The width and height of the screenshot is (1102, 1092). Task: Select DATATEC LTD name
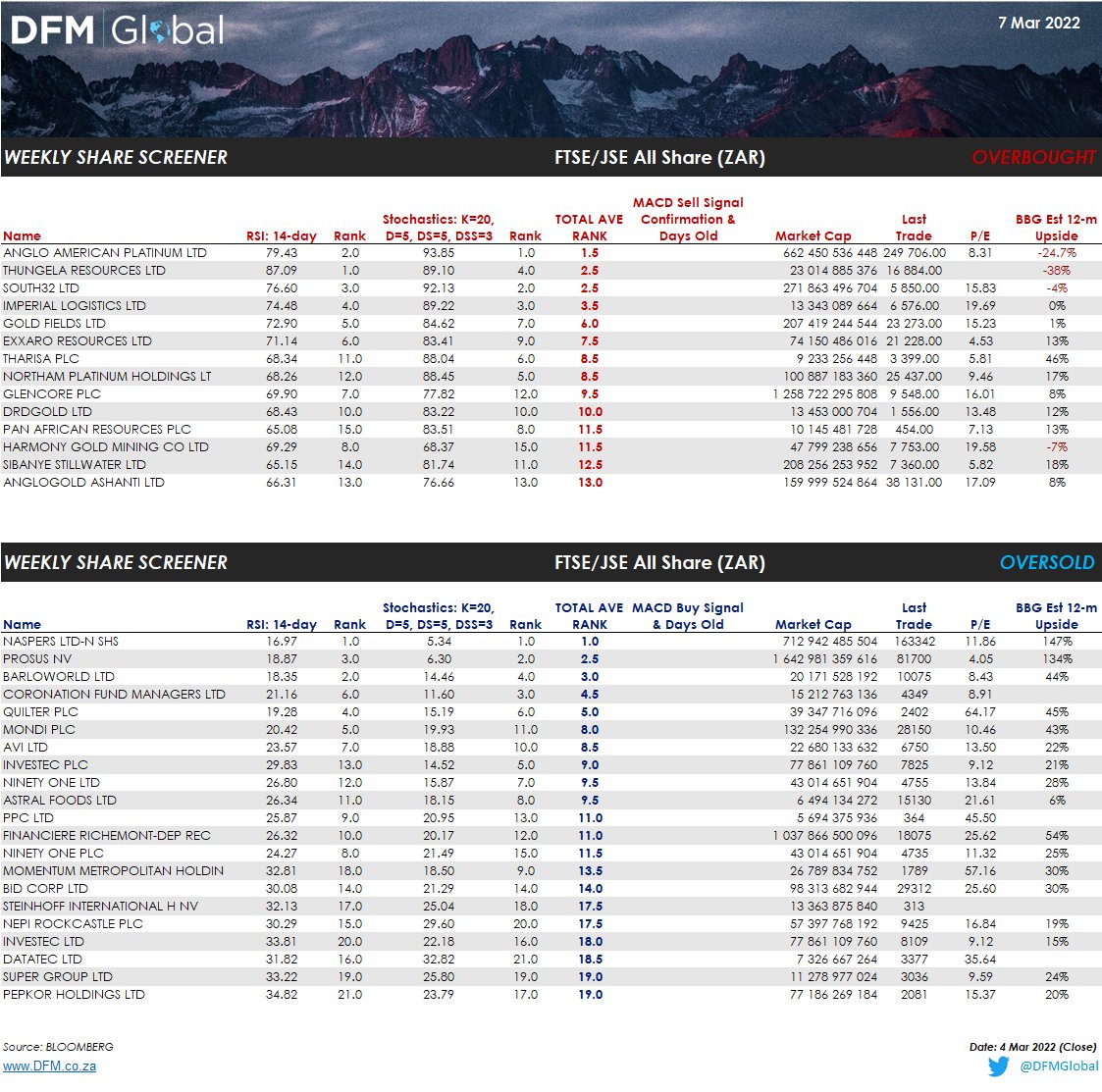point(42,959)
